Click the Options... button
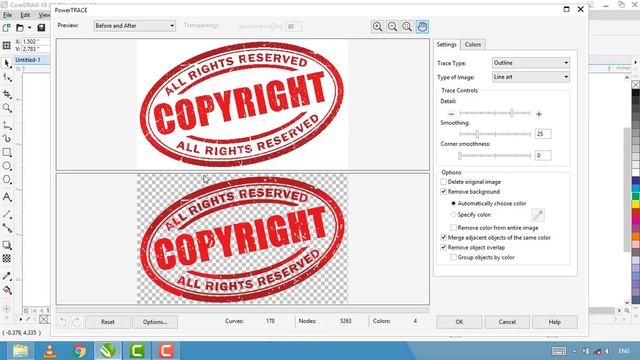This screenshot has height=360, width=640. point(155,322)
